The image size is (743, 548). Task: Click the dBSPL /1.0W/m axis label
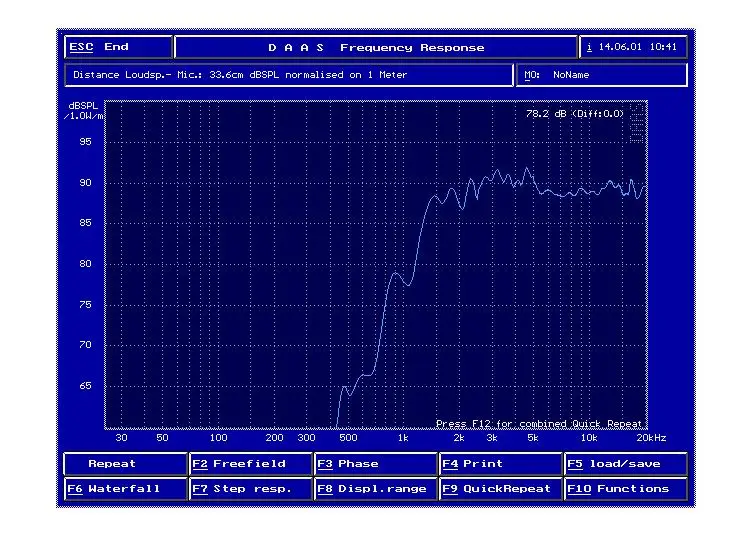coord(83,110)
